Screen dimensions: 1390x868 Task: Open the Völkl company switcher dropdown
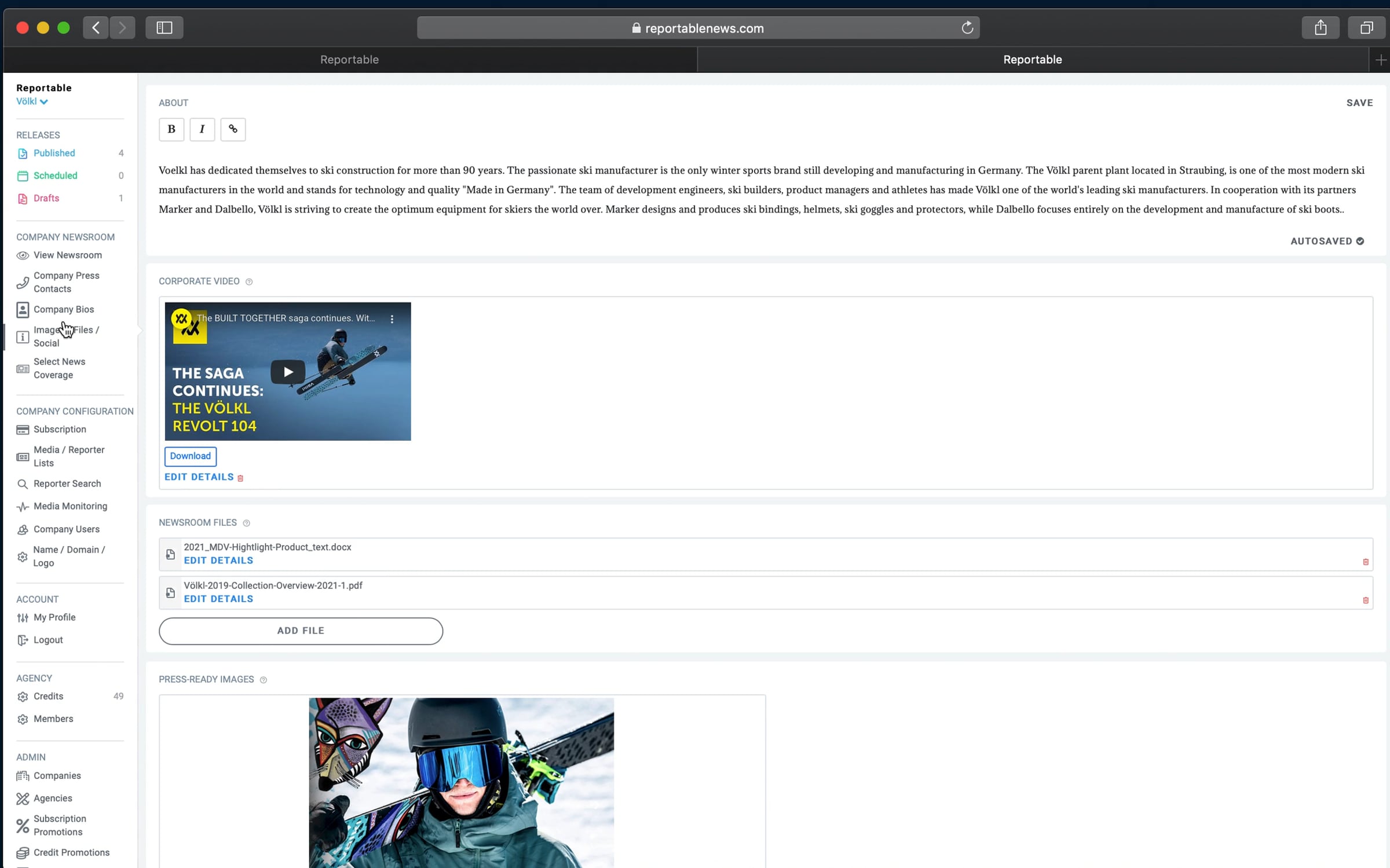32,102
